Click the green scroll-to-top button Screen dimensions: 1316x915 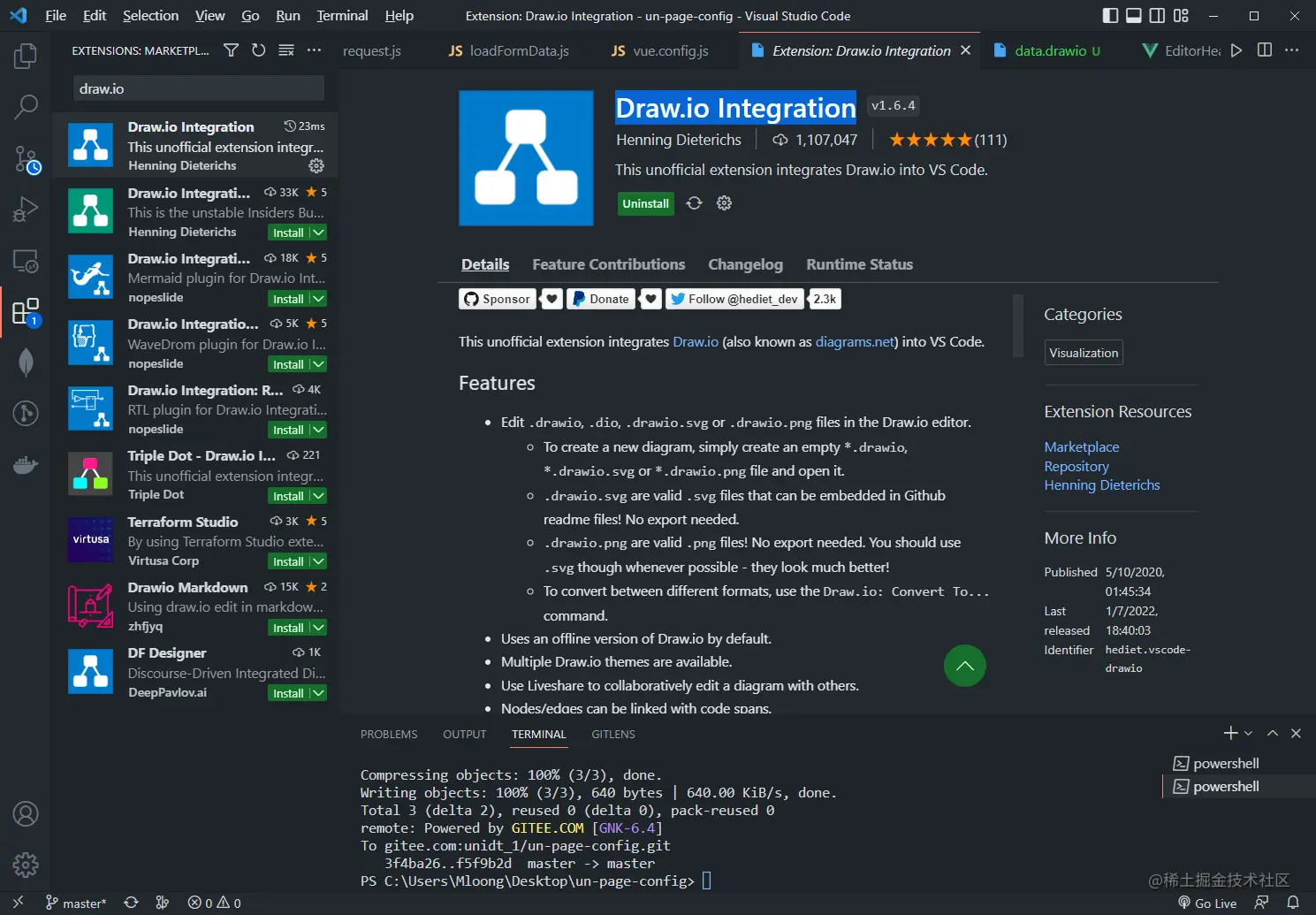[965, 666]
